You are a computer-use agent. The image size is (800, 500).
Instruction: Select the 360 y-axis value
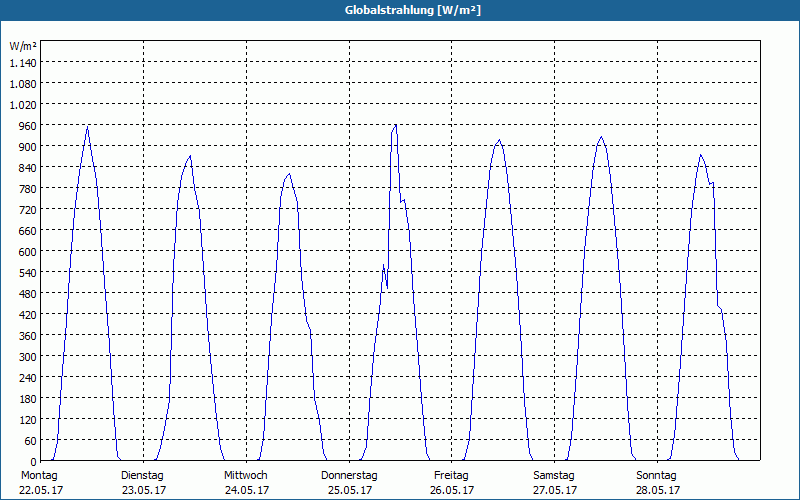coord(28,336)
